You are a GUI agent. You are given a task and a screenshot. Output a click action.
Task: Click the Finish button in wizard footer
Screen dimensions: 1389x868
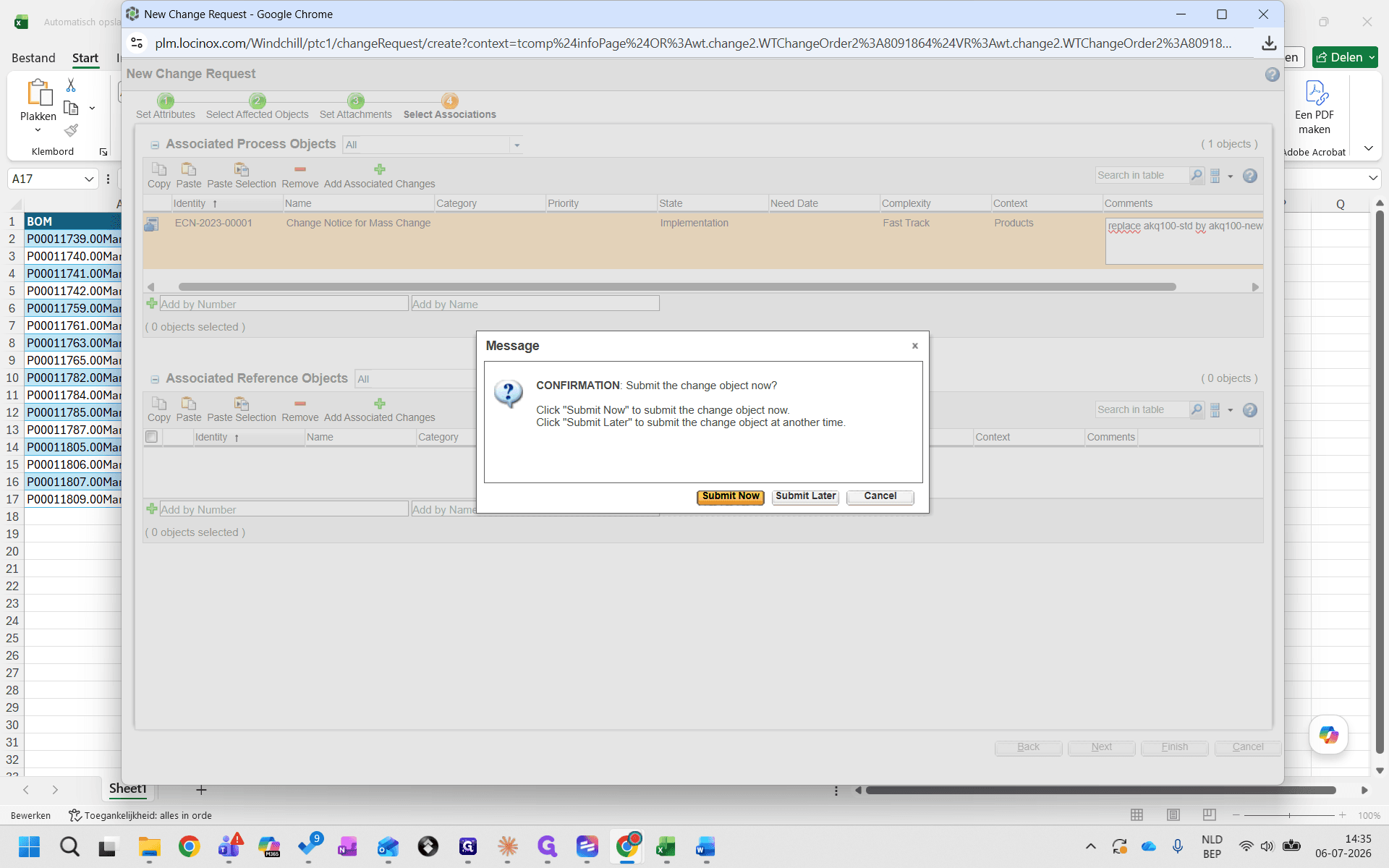pos(1174,747)
